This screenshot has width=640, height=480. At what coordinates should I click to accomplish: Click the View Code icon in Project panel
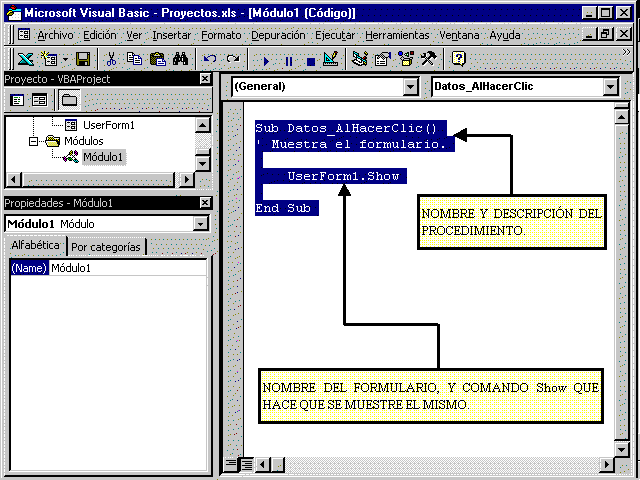tap(17, 100)
